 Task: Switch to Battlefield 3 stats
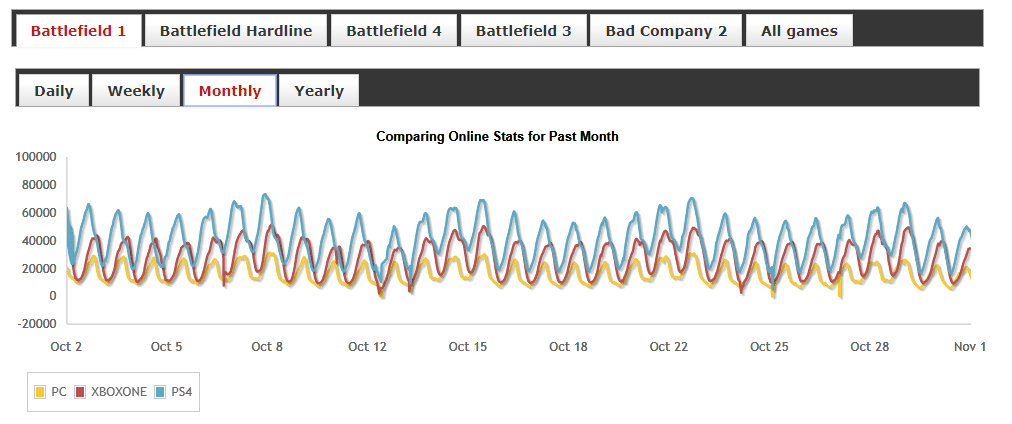pos(523,31)
